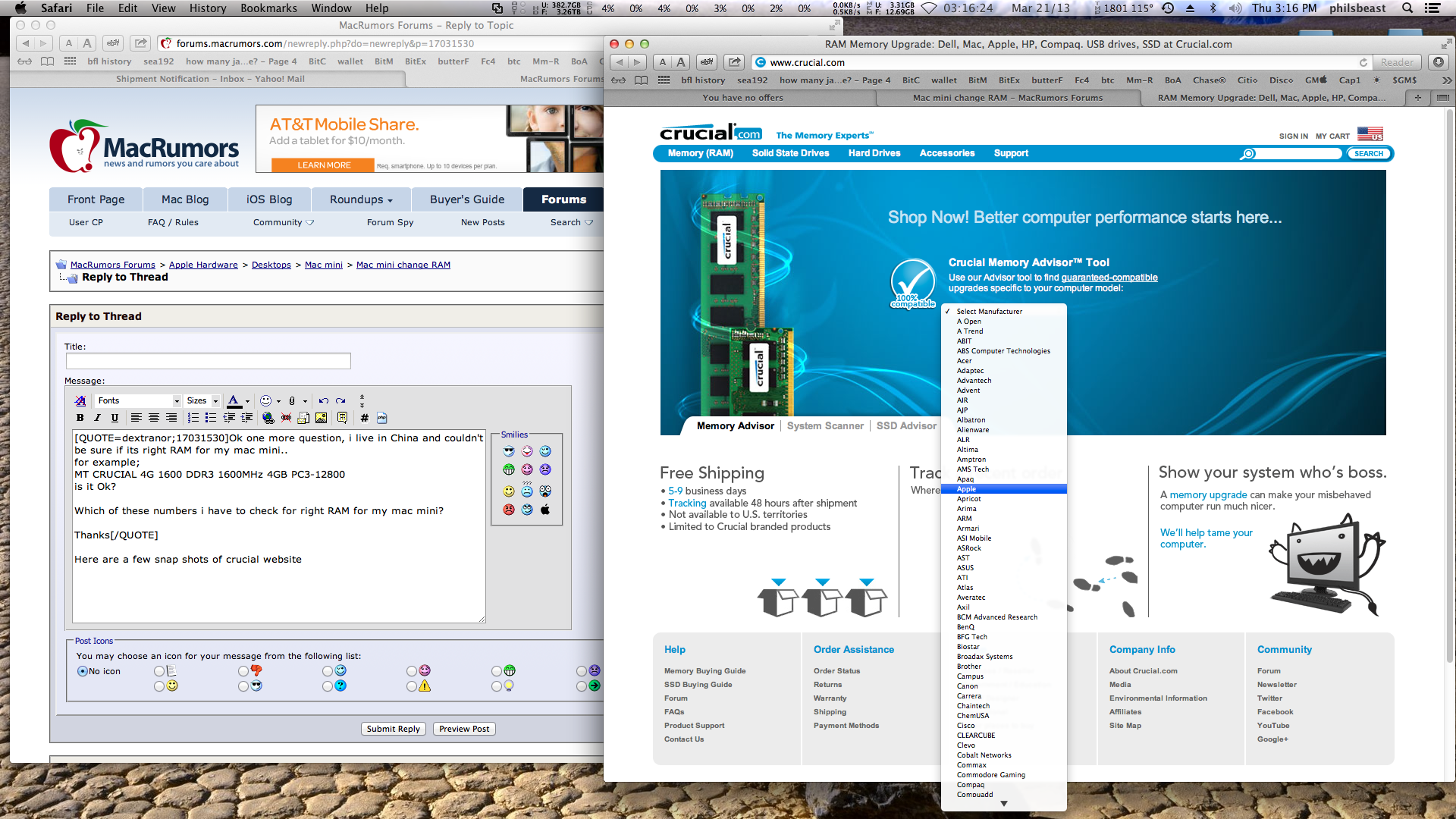1456x819 pixels.
Task: Toggle bold formatting in message editor
Action: pos(80,418)
